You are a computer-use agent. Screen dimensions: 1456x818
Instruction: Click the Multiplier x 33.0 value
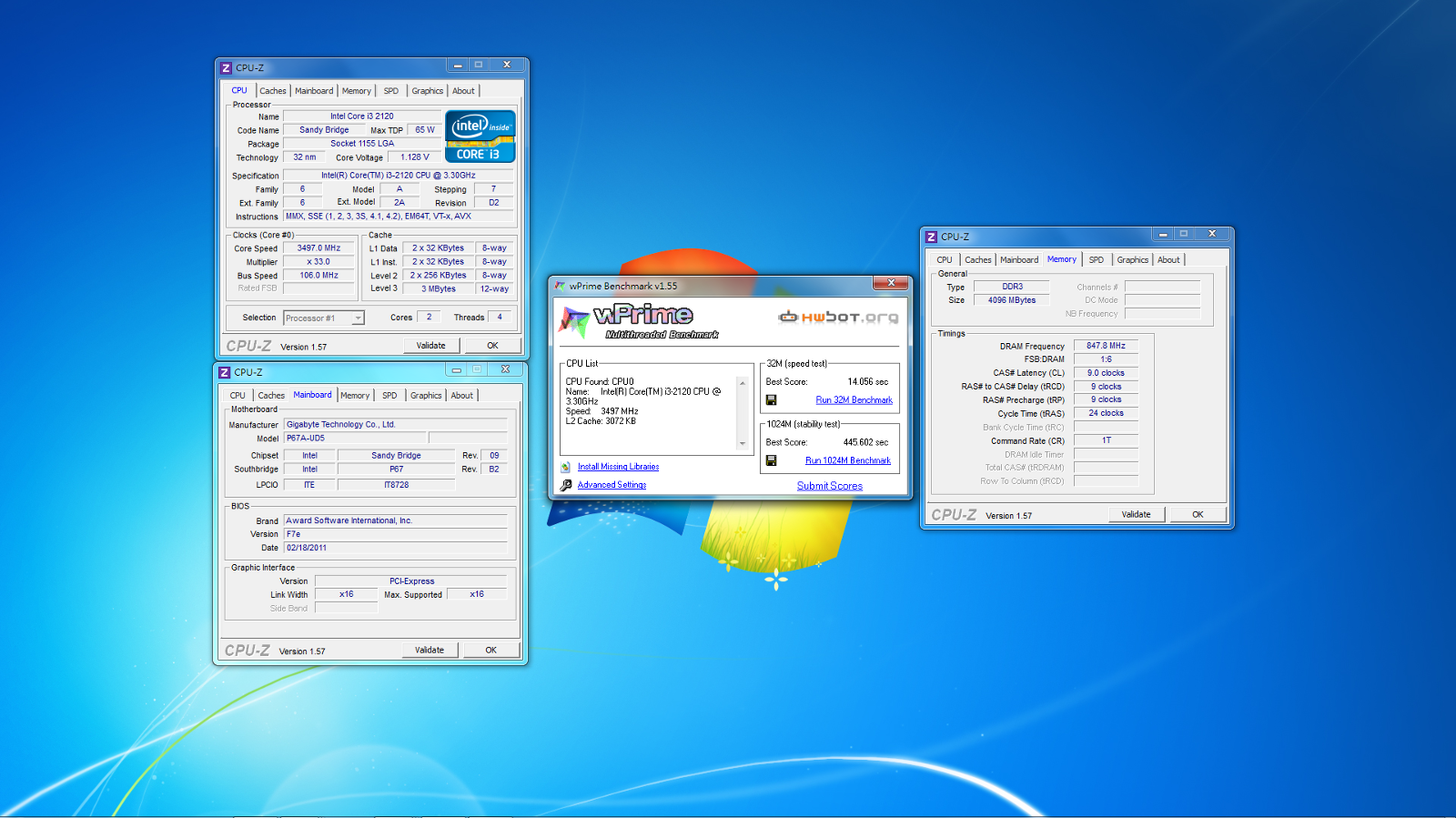coord(318,262)
